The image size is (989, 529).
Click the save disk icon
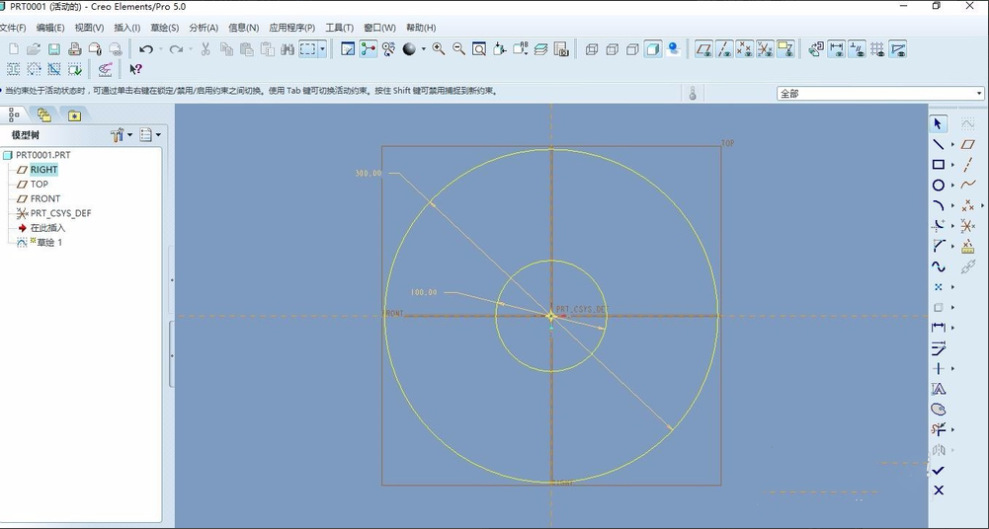click(54, 49)
